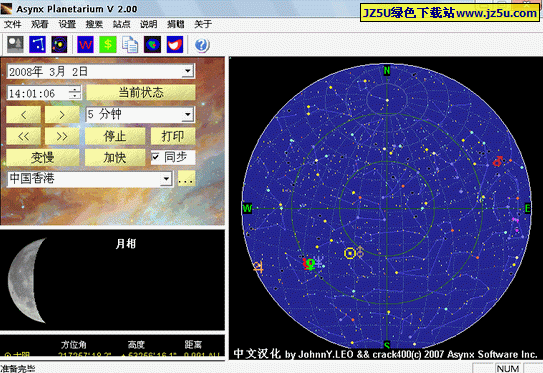Decrease time with the spinner down arrow
Viewport: 543px width, 373px height.
tap(74, 96)
